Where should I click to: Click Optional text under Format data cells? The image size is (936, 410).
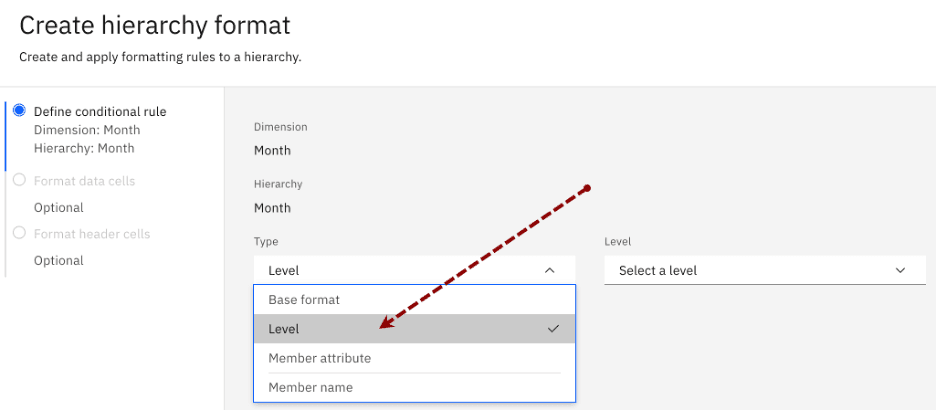click(59, 208)
